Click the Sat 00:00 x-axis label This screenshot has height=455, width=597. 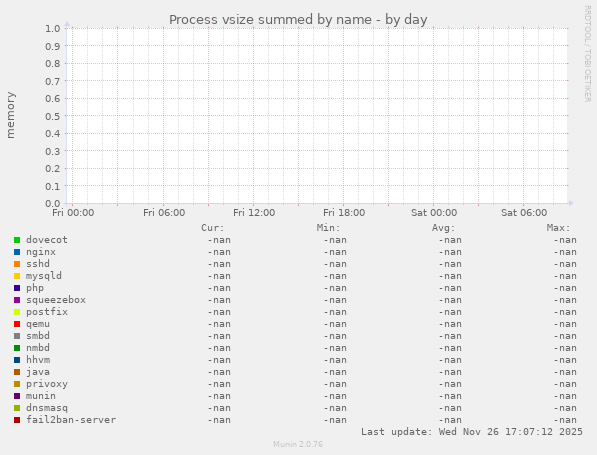click(434, 212)
